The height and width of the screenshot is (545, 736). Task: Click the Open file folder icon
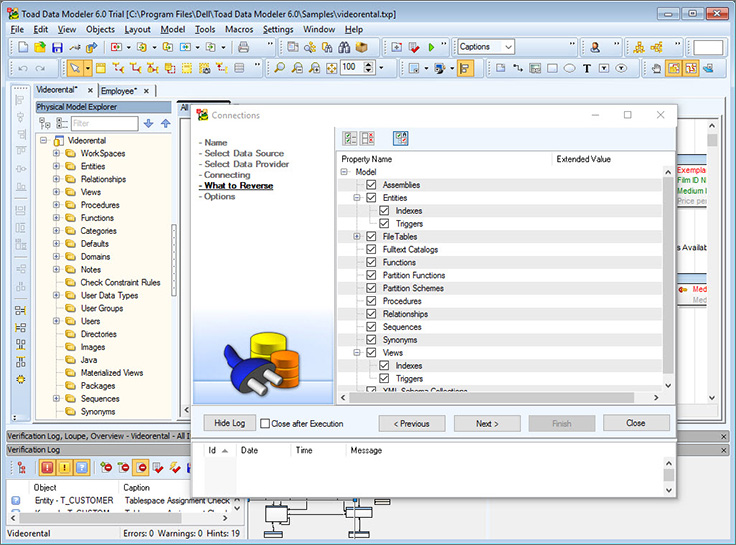point(40,47)
